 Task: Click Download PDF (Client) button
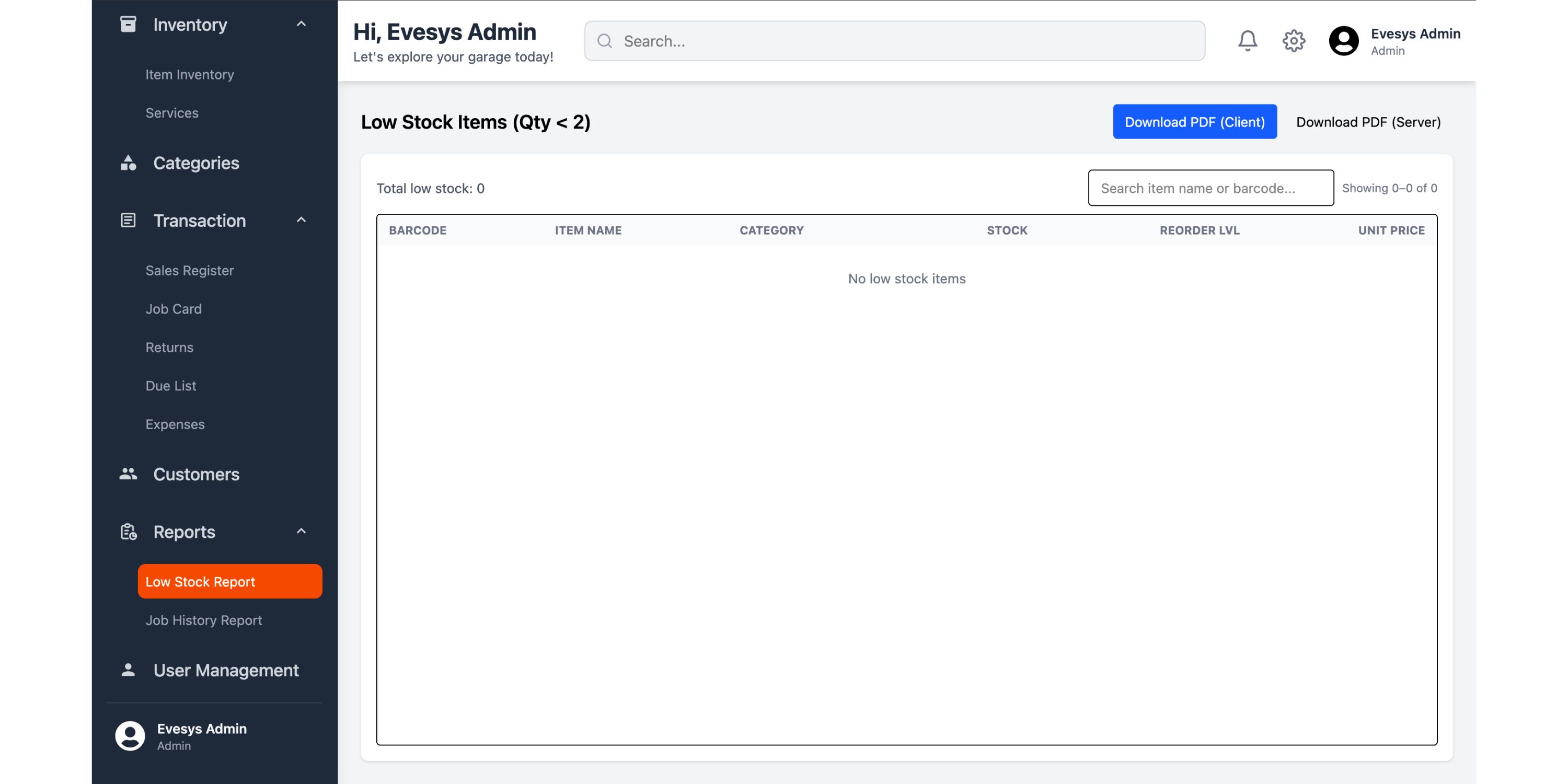1194,122
